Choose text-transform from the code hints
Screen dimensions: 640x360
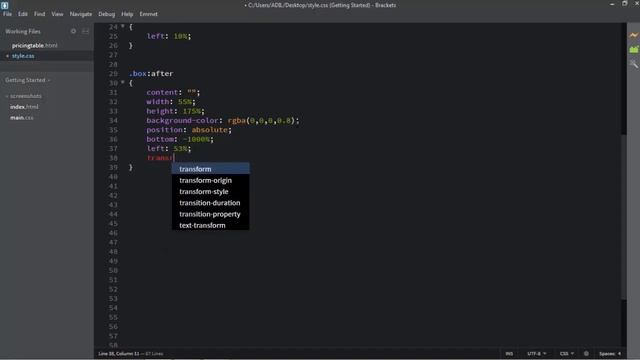(x=211, y=225)
